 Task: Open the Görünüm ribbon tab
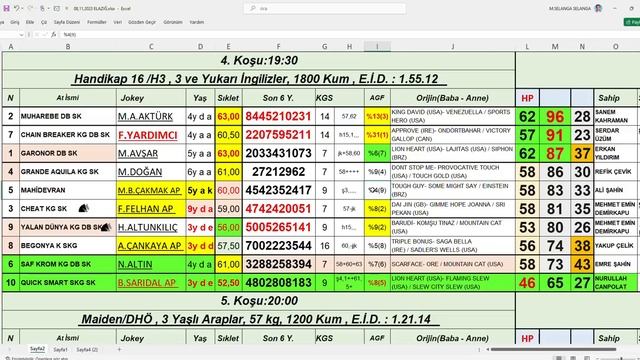tap(173, 22)
